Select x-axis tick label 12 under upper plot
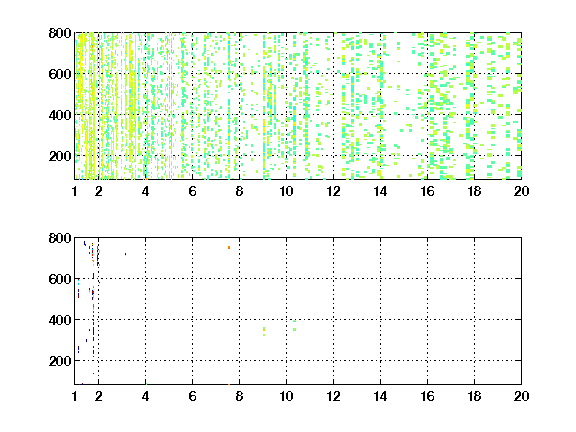 point(333,191)
